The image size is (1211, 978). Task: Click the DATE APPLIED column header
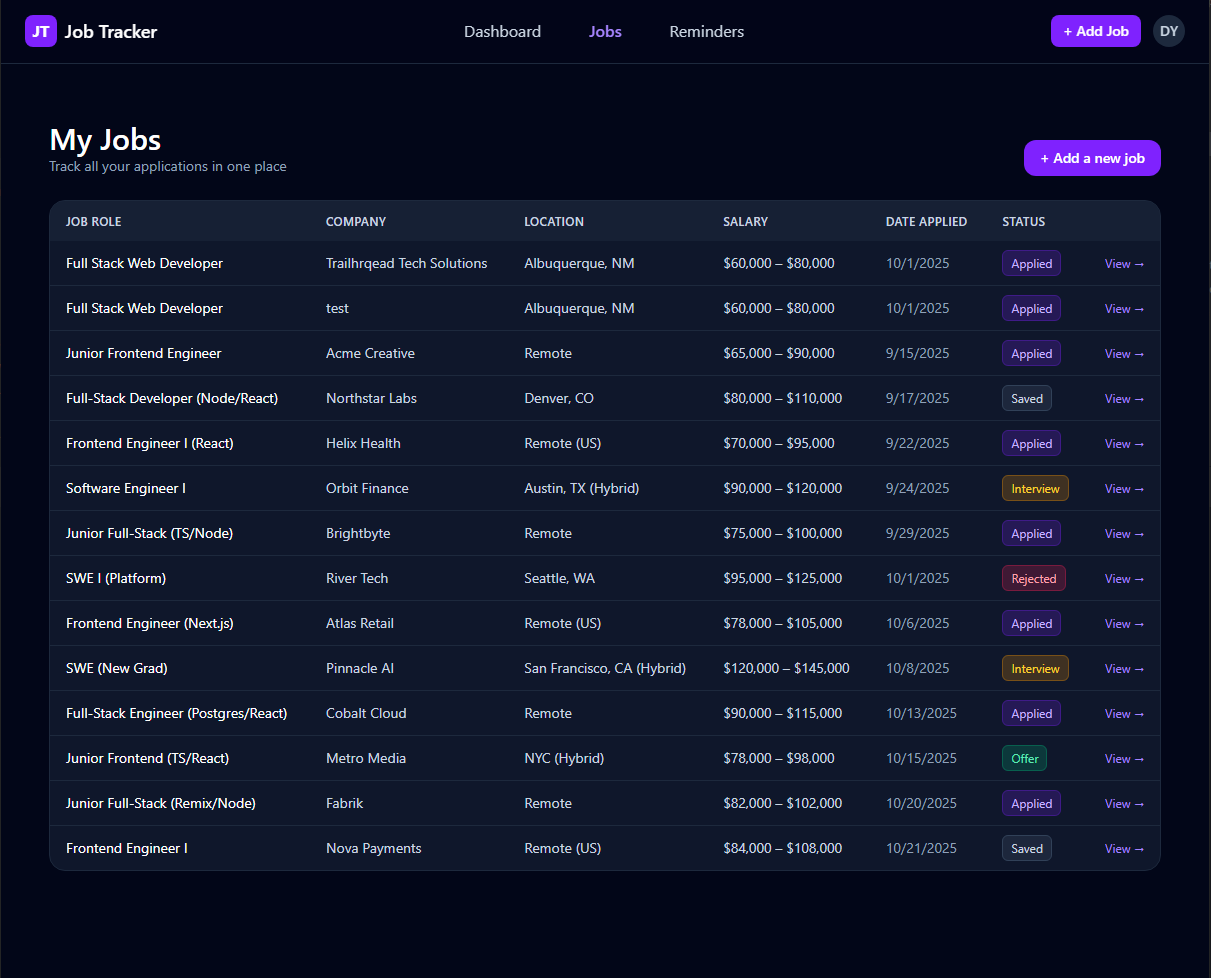pyautogui.click(x=926, y=221)
